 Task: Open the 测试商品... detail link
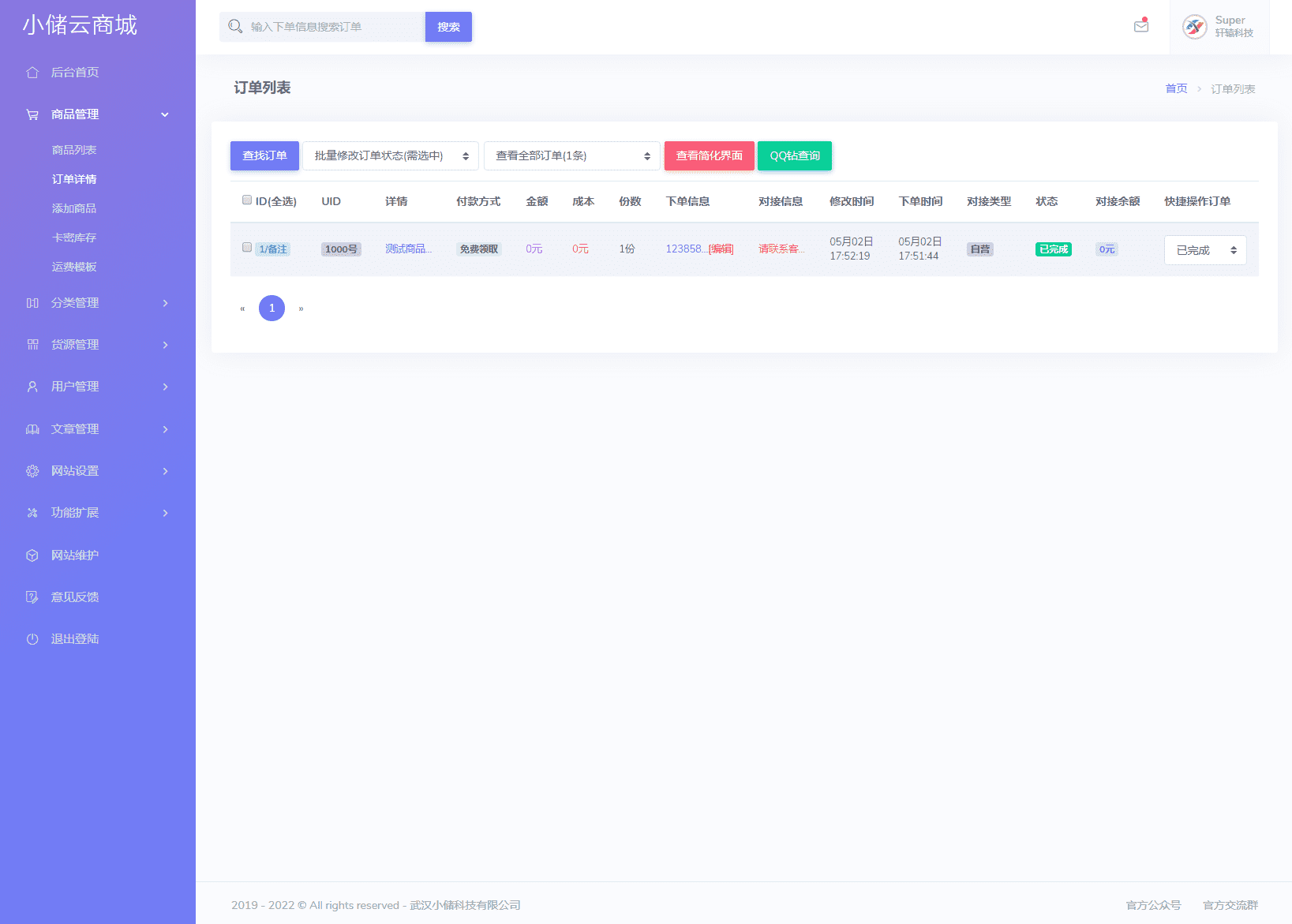(x=408, y=249)
